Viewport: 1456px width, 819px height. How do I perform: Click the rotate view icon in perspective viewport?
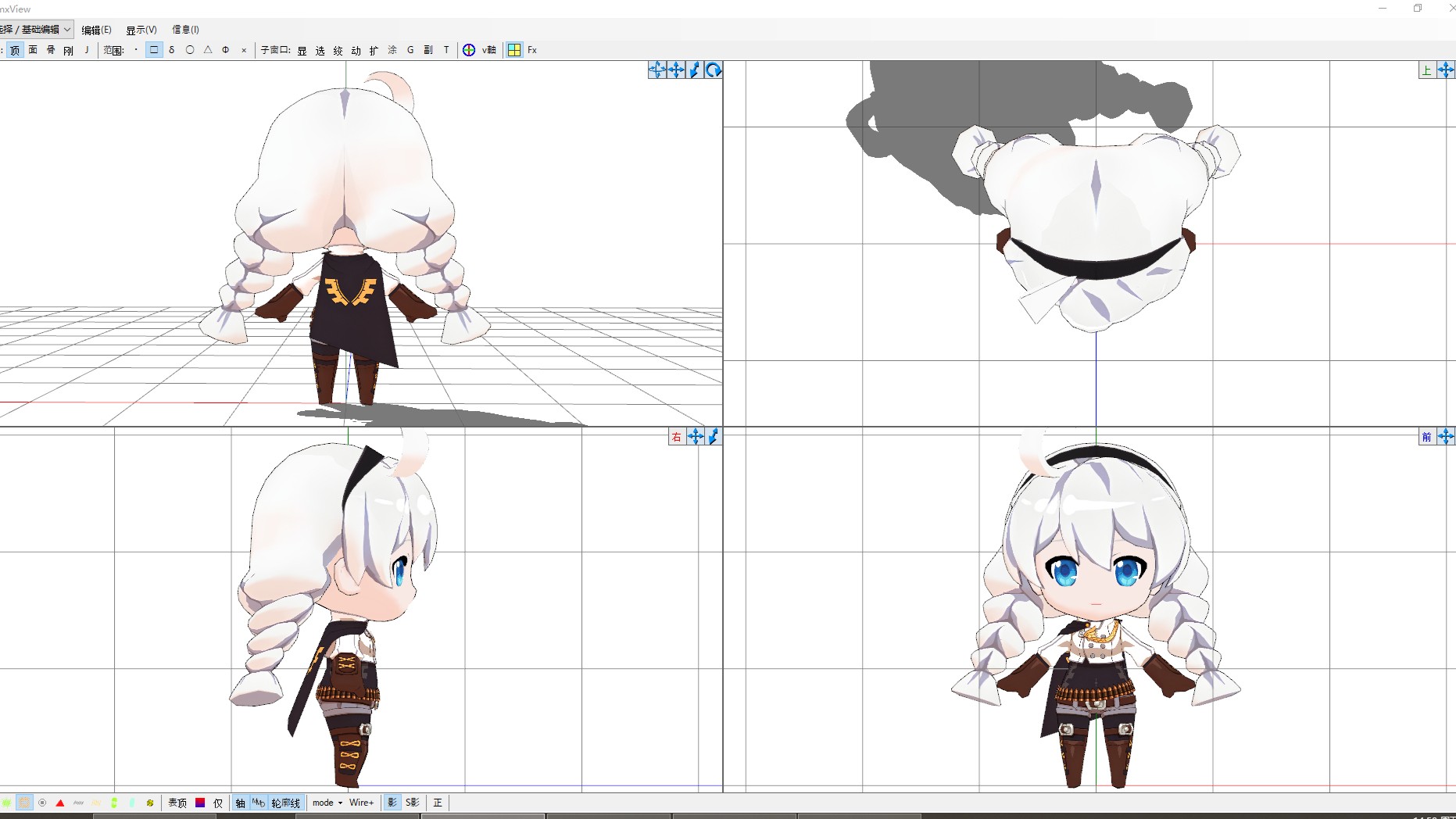click(x=714, y=70)
